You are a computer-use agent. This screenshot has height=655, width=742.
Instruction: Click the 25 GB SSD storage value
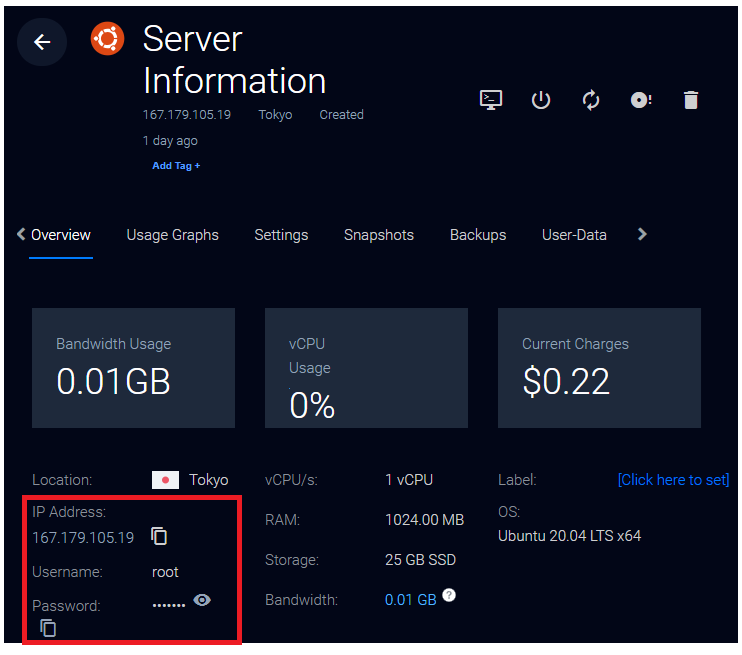420,560
